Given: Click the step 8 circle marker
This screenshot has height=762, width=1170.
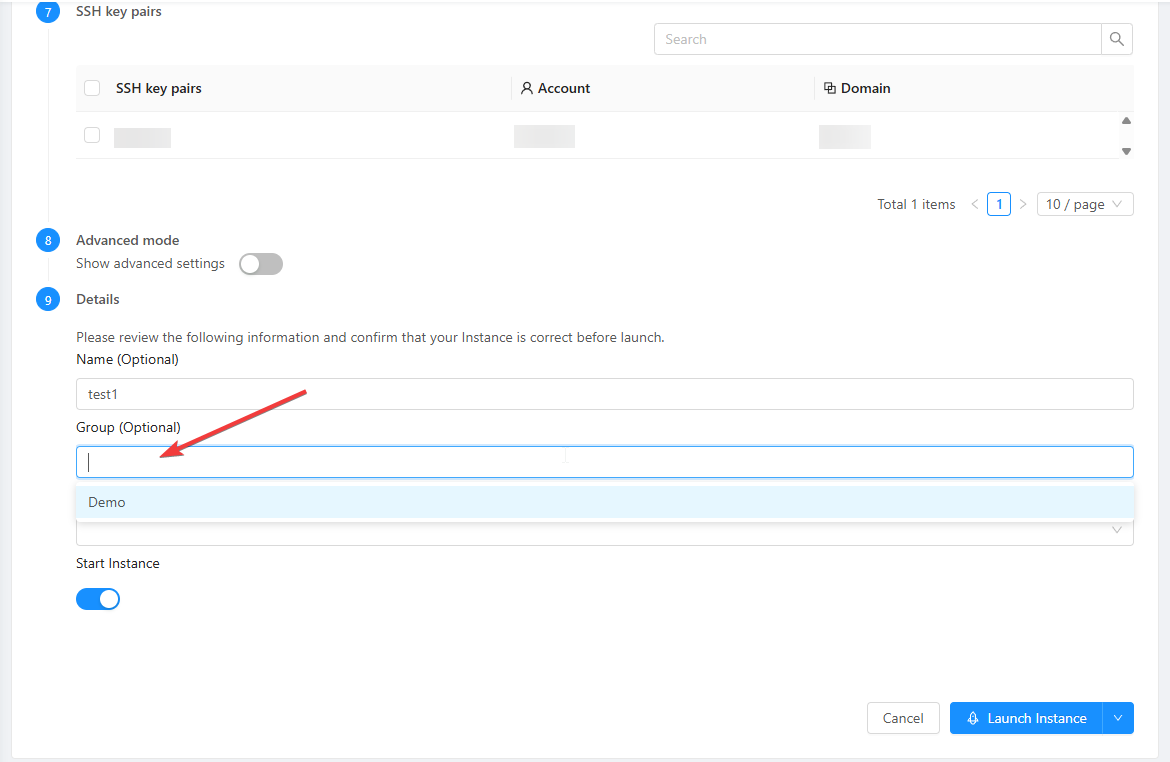Looking at the screenshot, I should (x=48, y=241).
